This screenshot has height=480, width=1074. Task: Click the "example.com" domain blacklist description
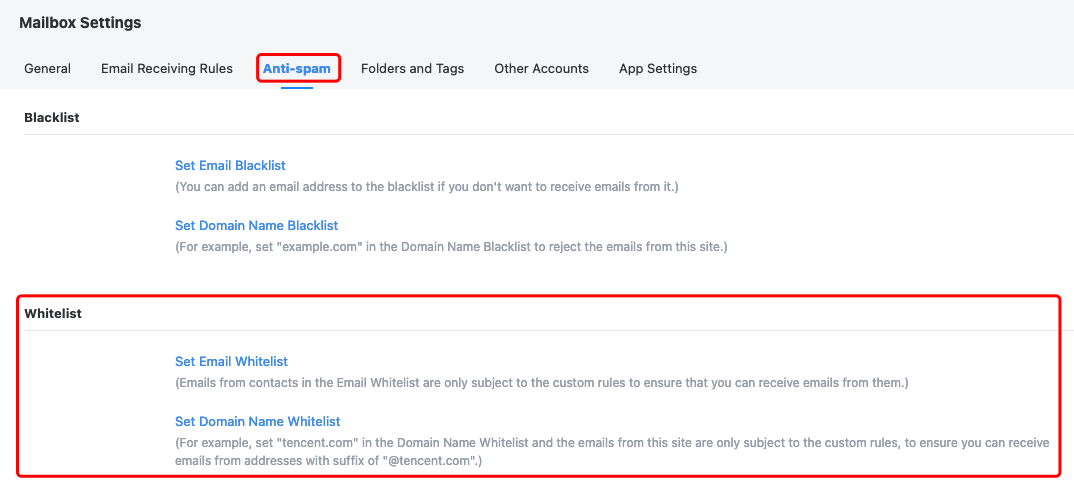[451, 246]
